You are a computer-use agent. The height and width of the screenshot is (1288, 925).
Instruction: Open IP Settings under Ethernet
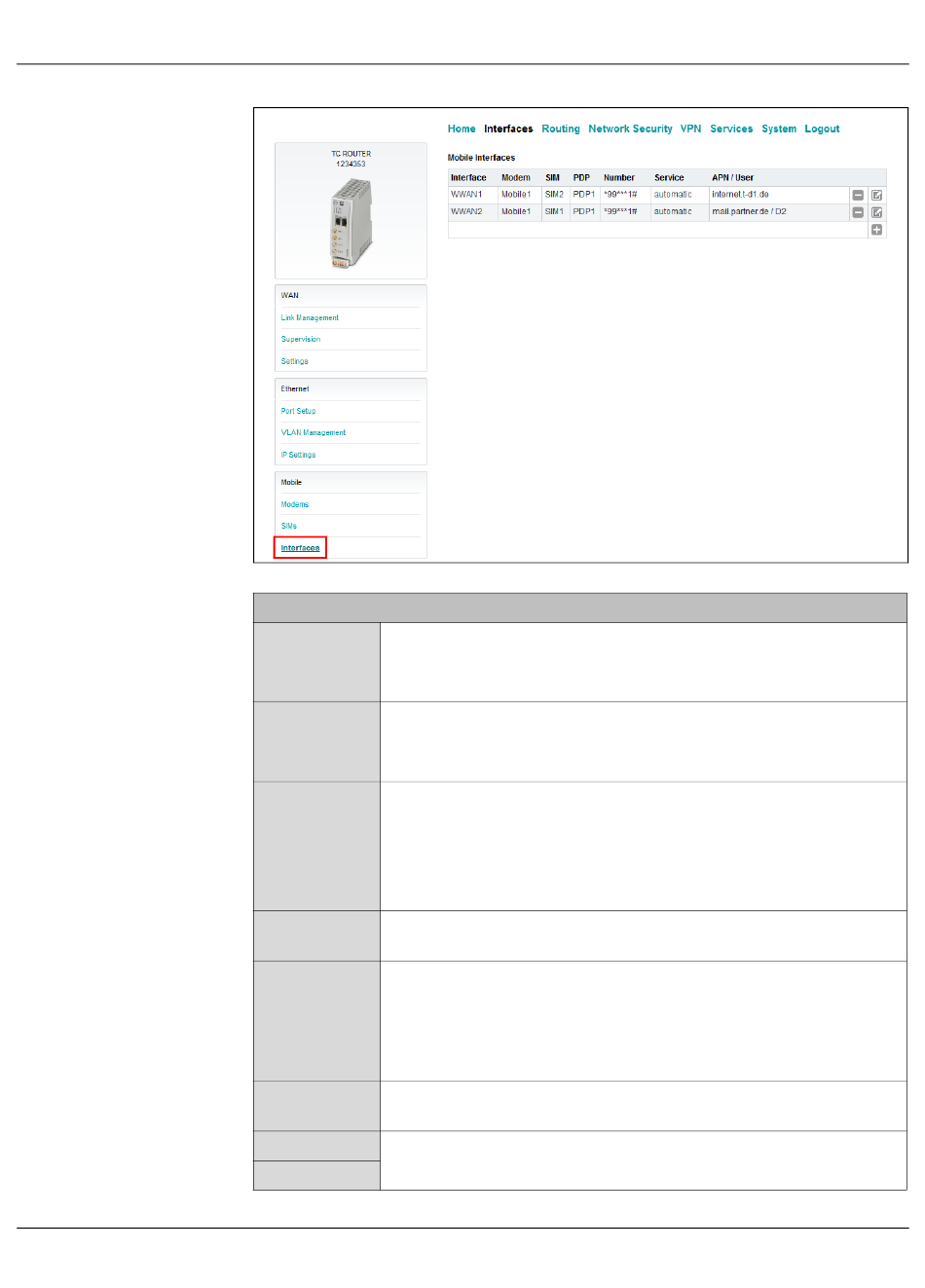click(298, 455)
